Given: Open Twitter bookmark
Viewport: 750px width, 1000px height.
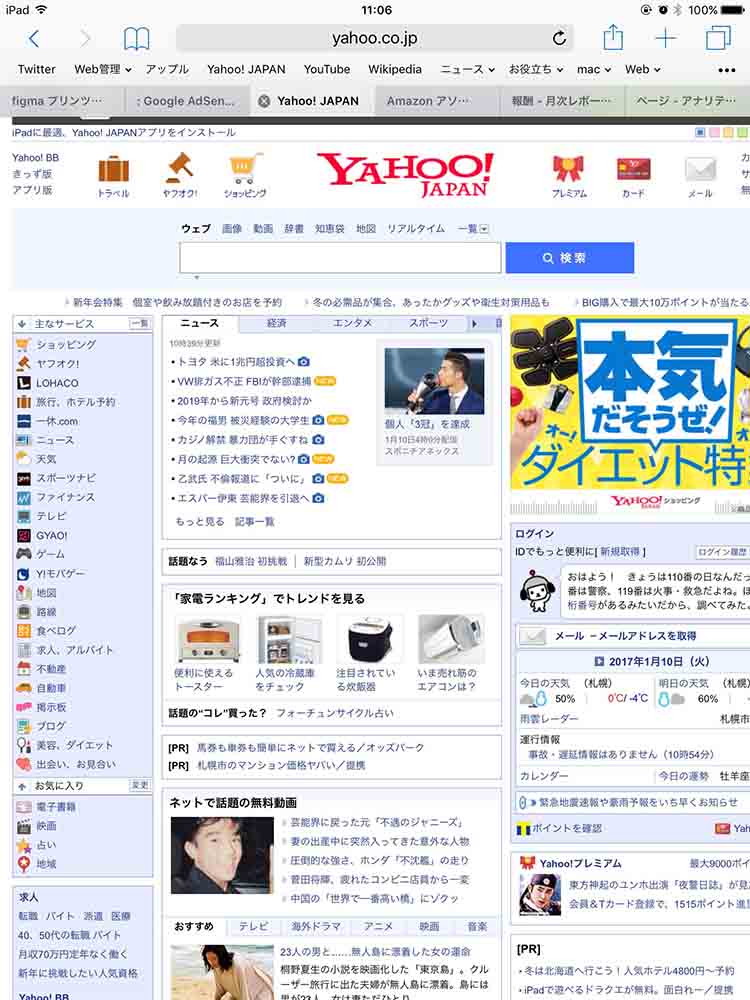Looking at the screenshot, I should (x=36, y=69).
